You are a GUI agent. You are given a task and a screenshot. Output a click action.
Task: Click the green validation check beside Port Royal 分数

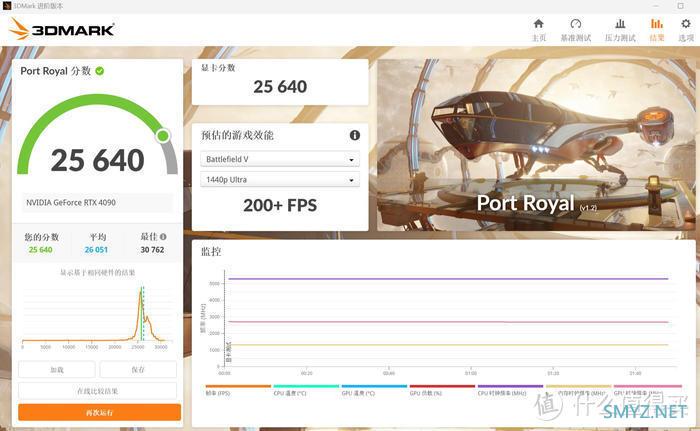tap(100, 71)
